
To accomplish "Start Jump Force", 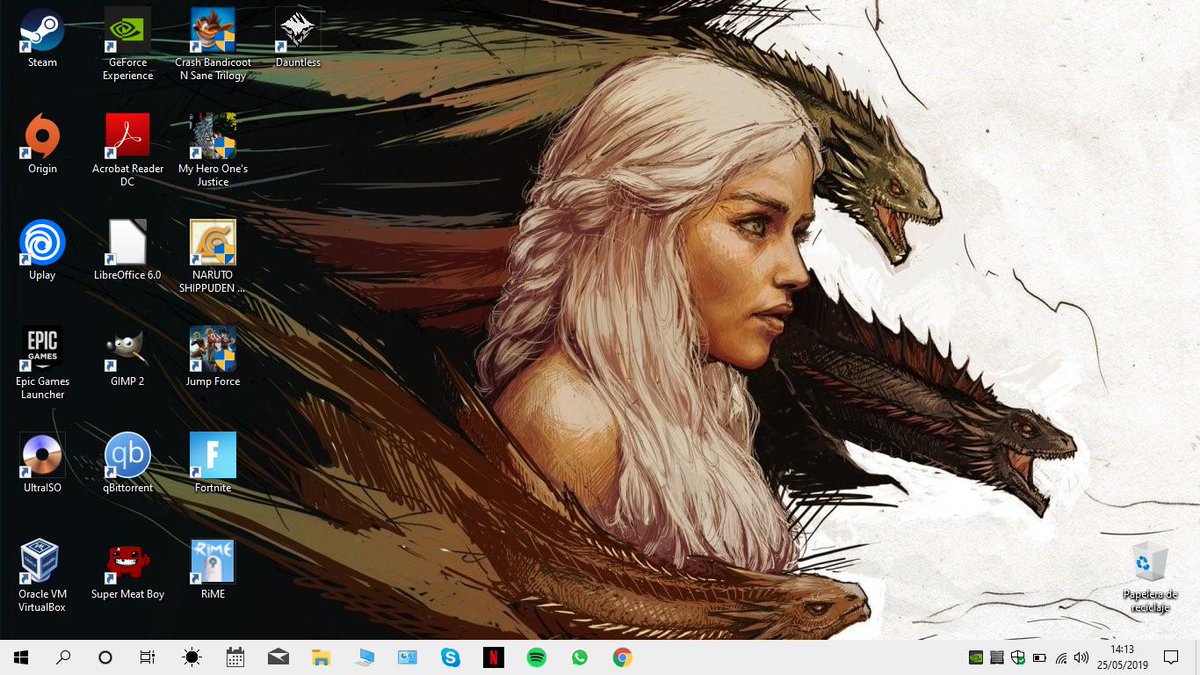I will click(211, 350).
